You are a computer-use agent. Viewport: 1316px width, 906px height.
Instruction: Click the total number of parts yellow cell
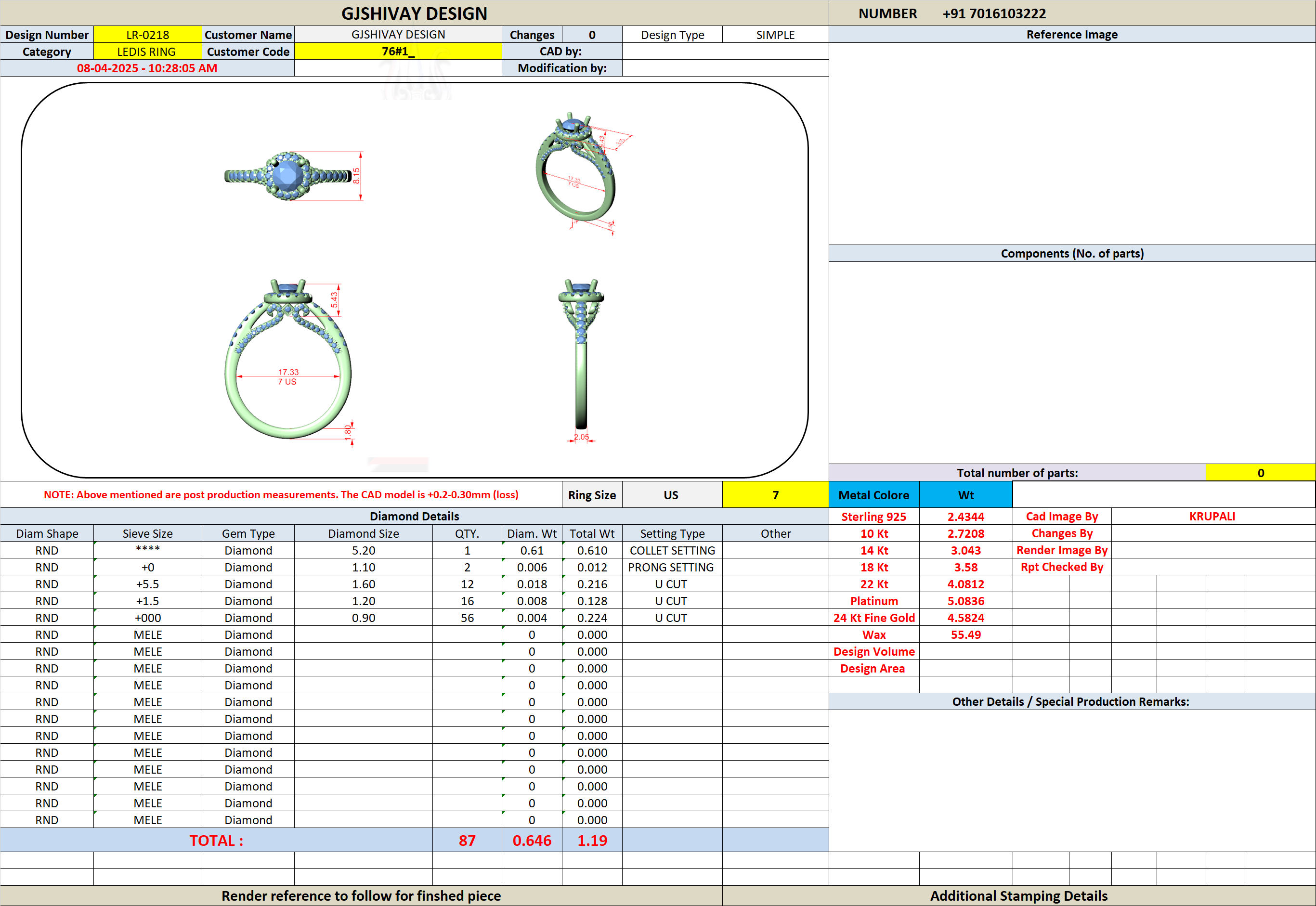(1260, 473)
